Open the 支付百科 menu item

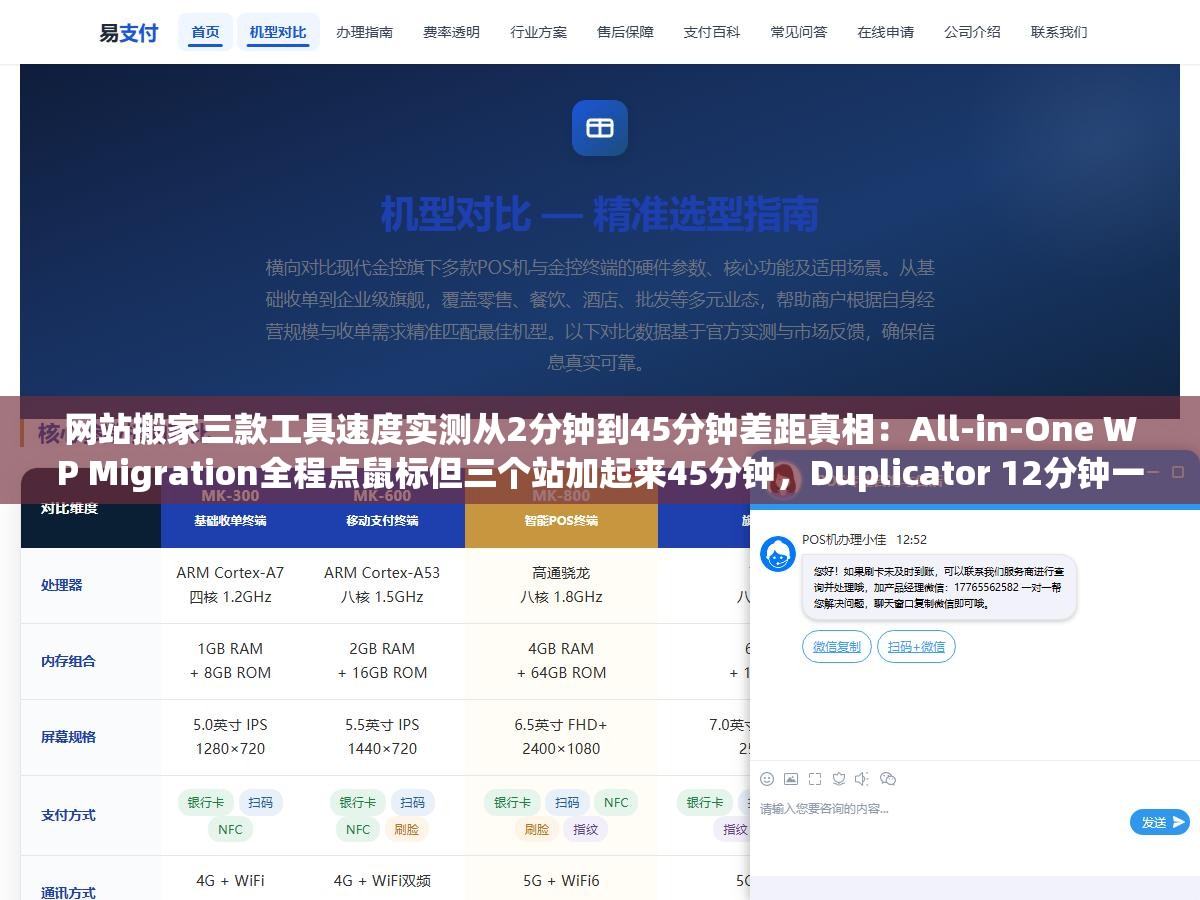(x=713, y=32)
